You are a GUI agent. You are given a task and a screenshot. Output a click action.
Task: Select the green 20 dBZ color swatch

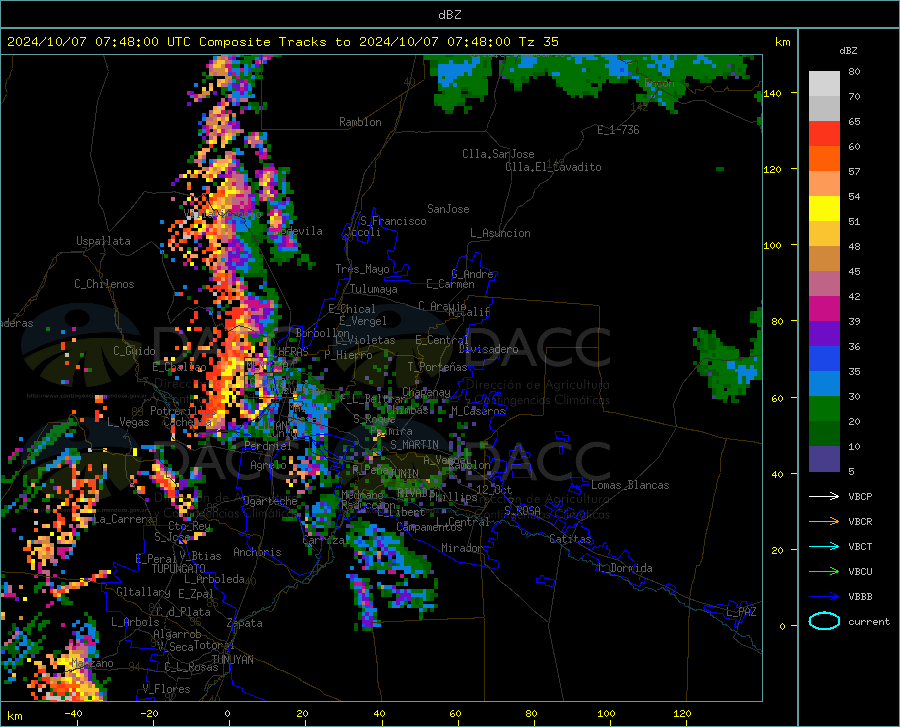tap(824, 409)
